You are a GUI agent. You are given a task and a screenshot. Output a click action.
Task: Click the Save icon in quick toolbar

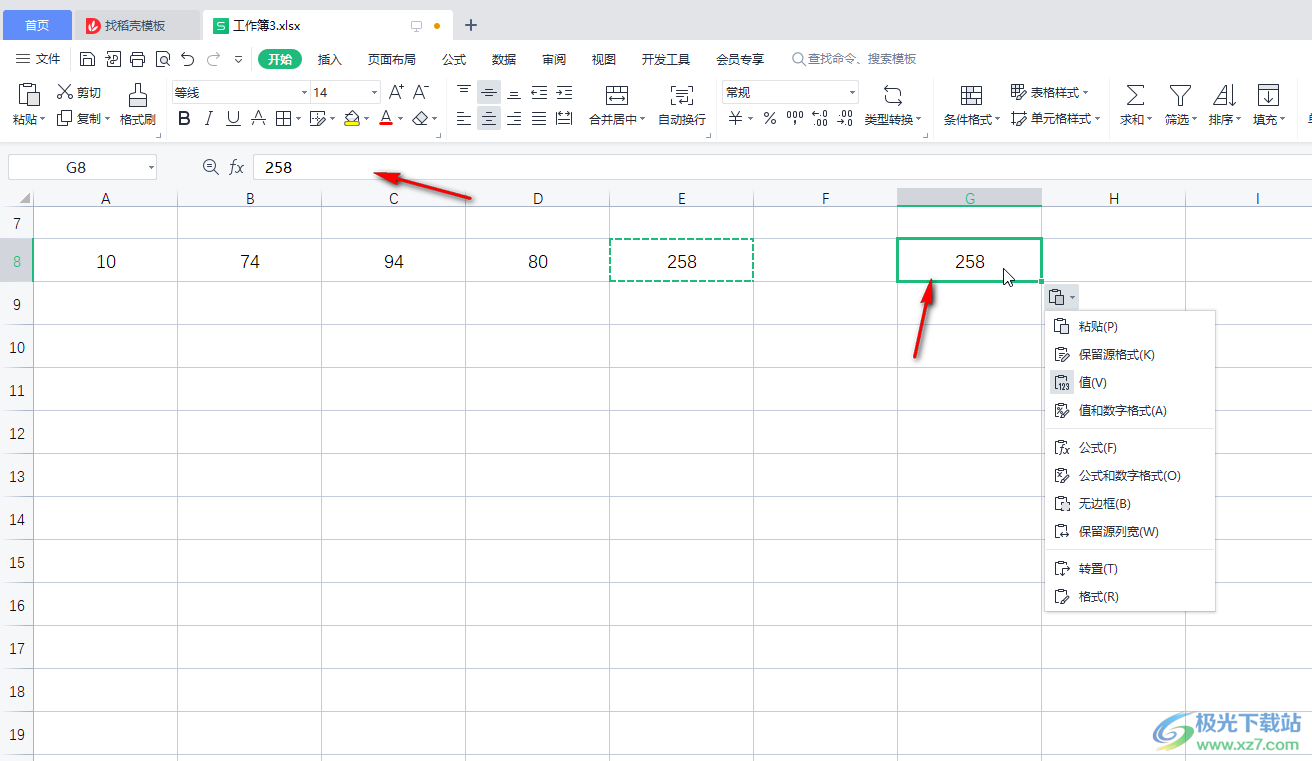(x=88, y=59)
